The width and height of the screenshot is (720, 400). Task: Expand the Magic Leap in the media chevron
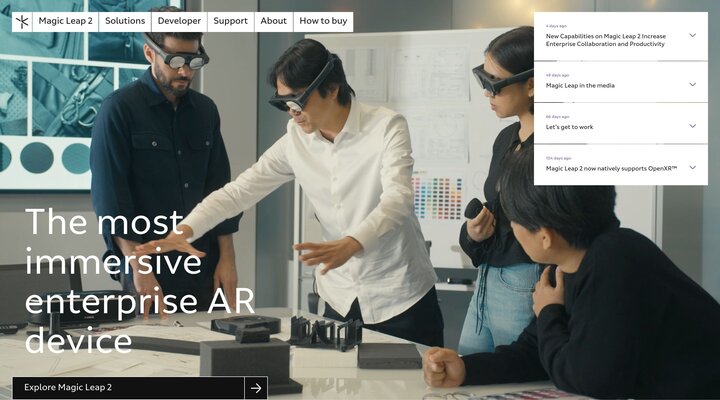[x=692, y=84]
